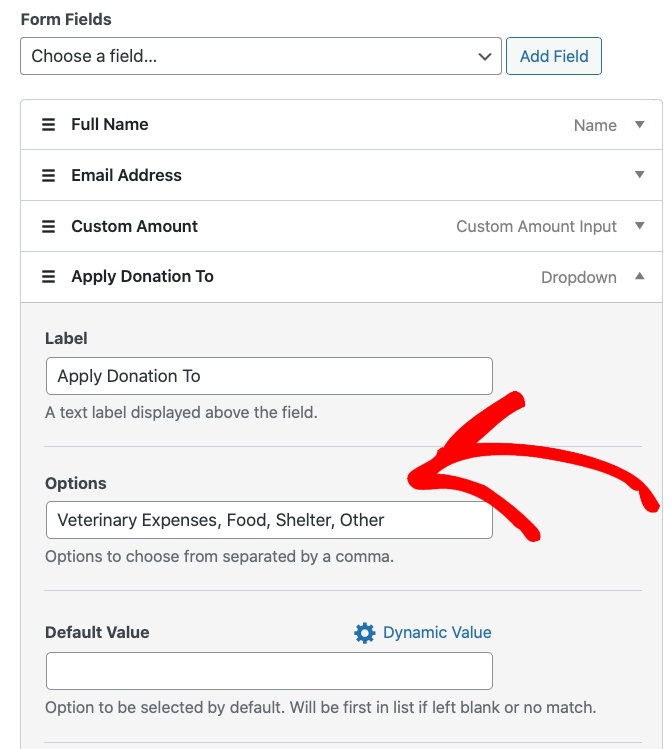The width and height of the screenshot is (671, 749).
Task: Click the drag handle icon for Custom Amount
Action: 48,227
